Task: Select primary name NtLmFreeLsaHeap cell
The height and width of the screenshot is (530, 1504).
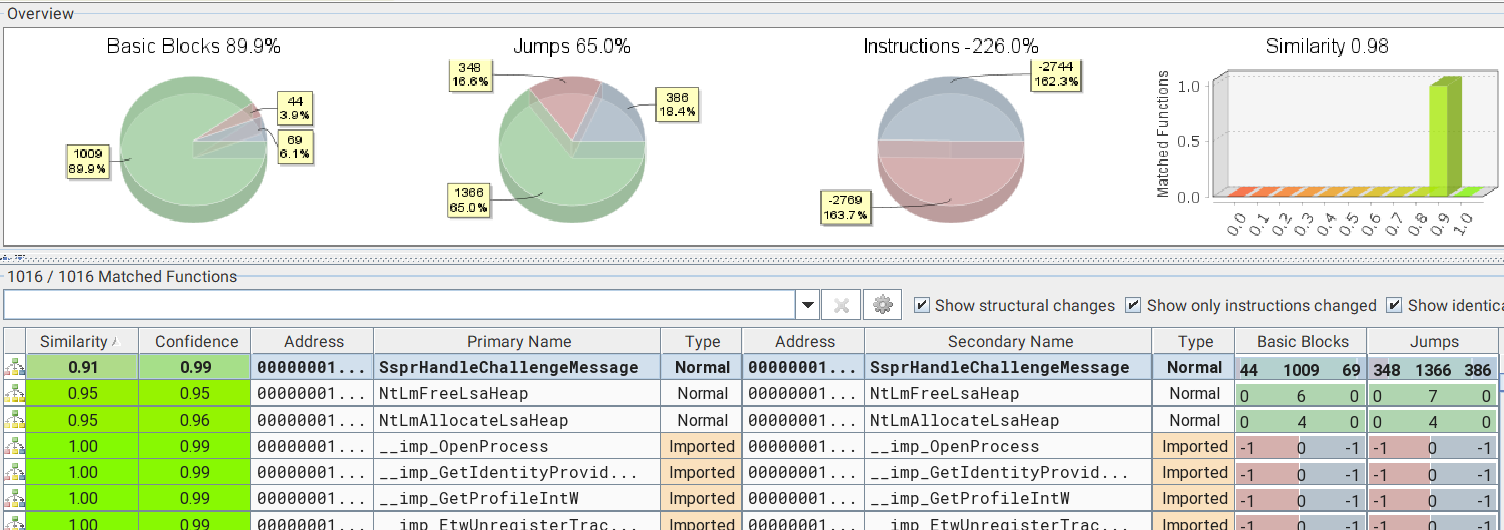Action: point(517,394)
